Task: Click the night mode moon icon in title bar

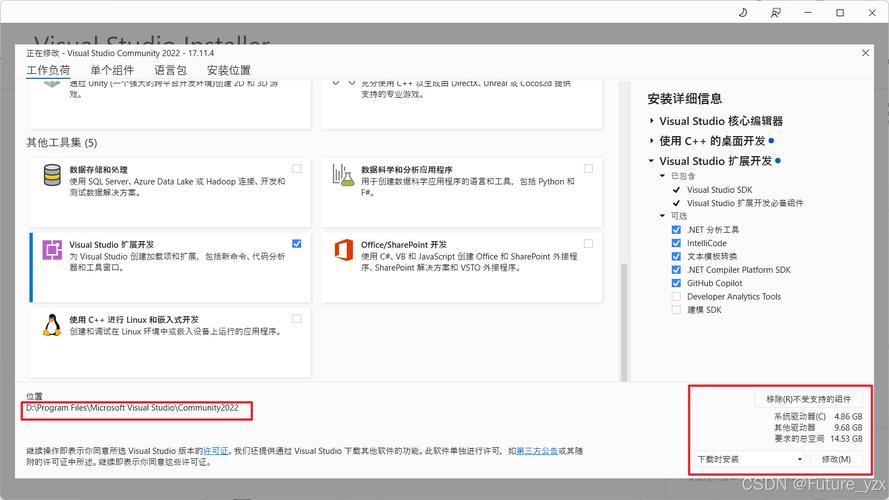Action: [743, 12]
